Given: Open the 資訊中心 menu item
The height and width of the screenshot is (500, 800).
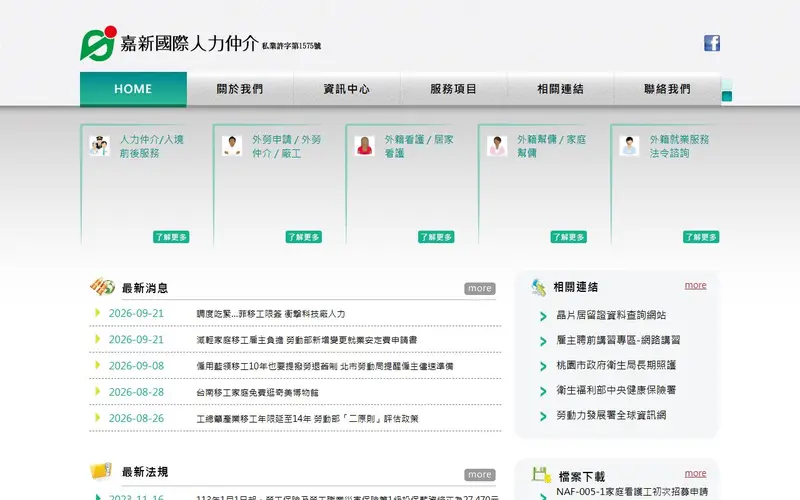Looking at the screenshot, I should pos(347,89).
